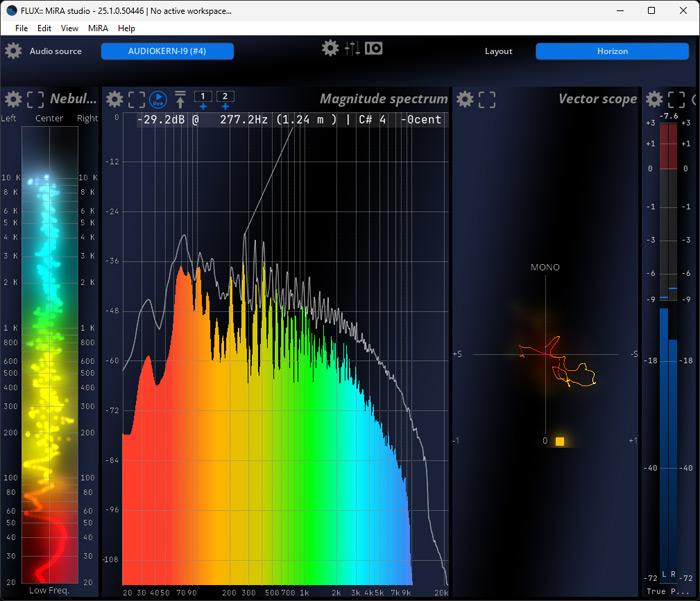Image resolution: width=700 pixels, height=601 pixels.
Task: Select snapshot slot 1
Action: pos(203,96)
